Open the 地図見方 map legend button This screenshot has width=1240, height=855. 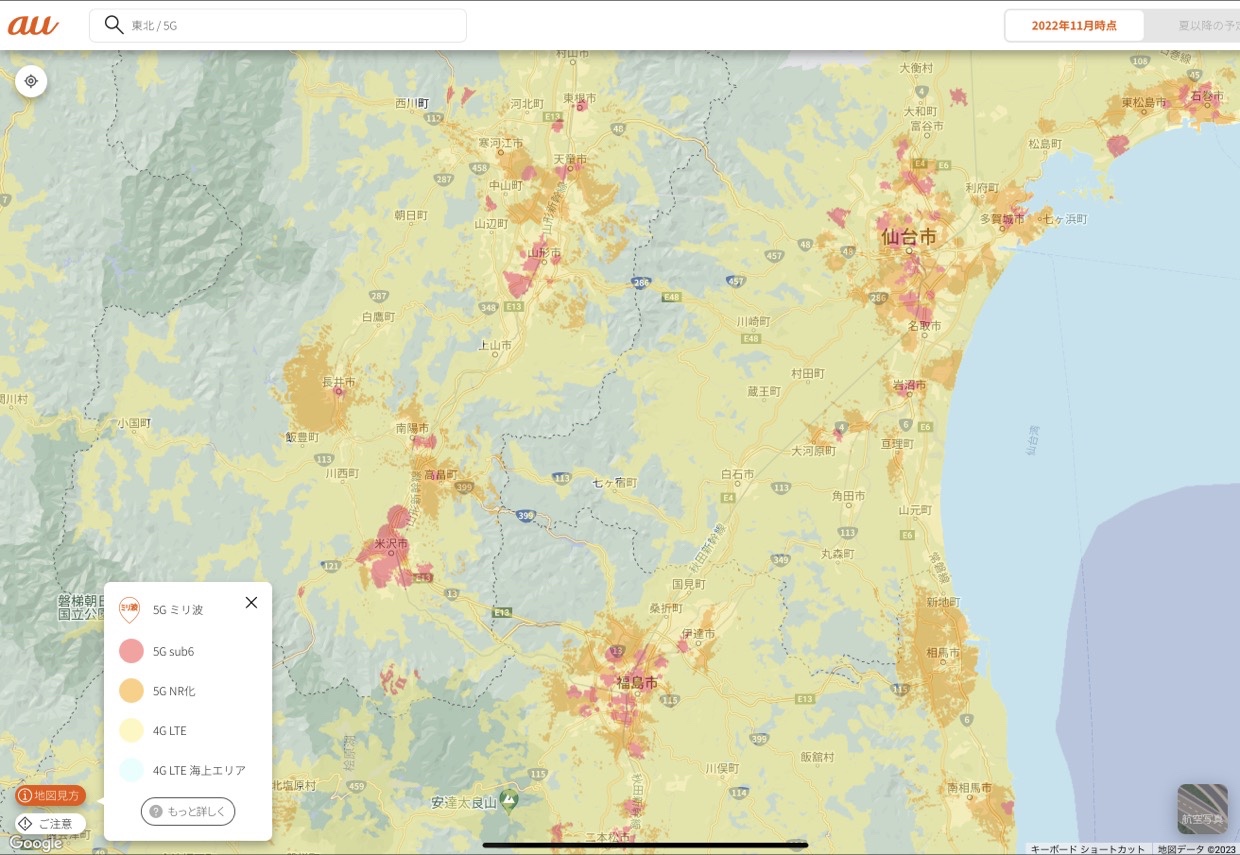(50, 796)
